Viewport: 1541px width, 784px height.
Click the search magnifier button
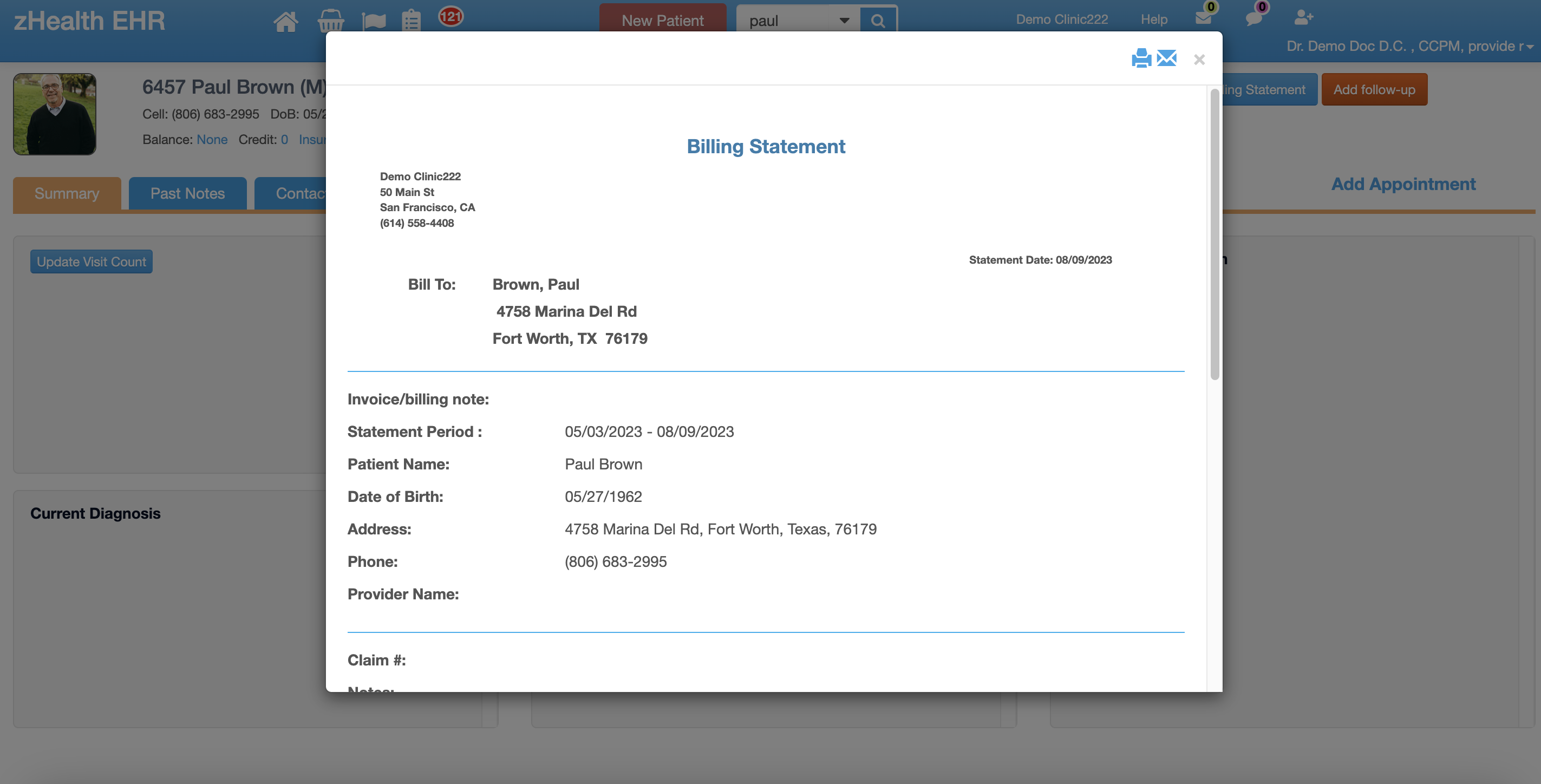click(x=878, y=19)
